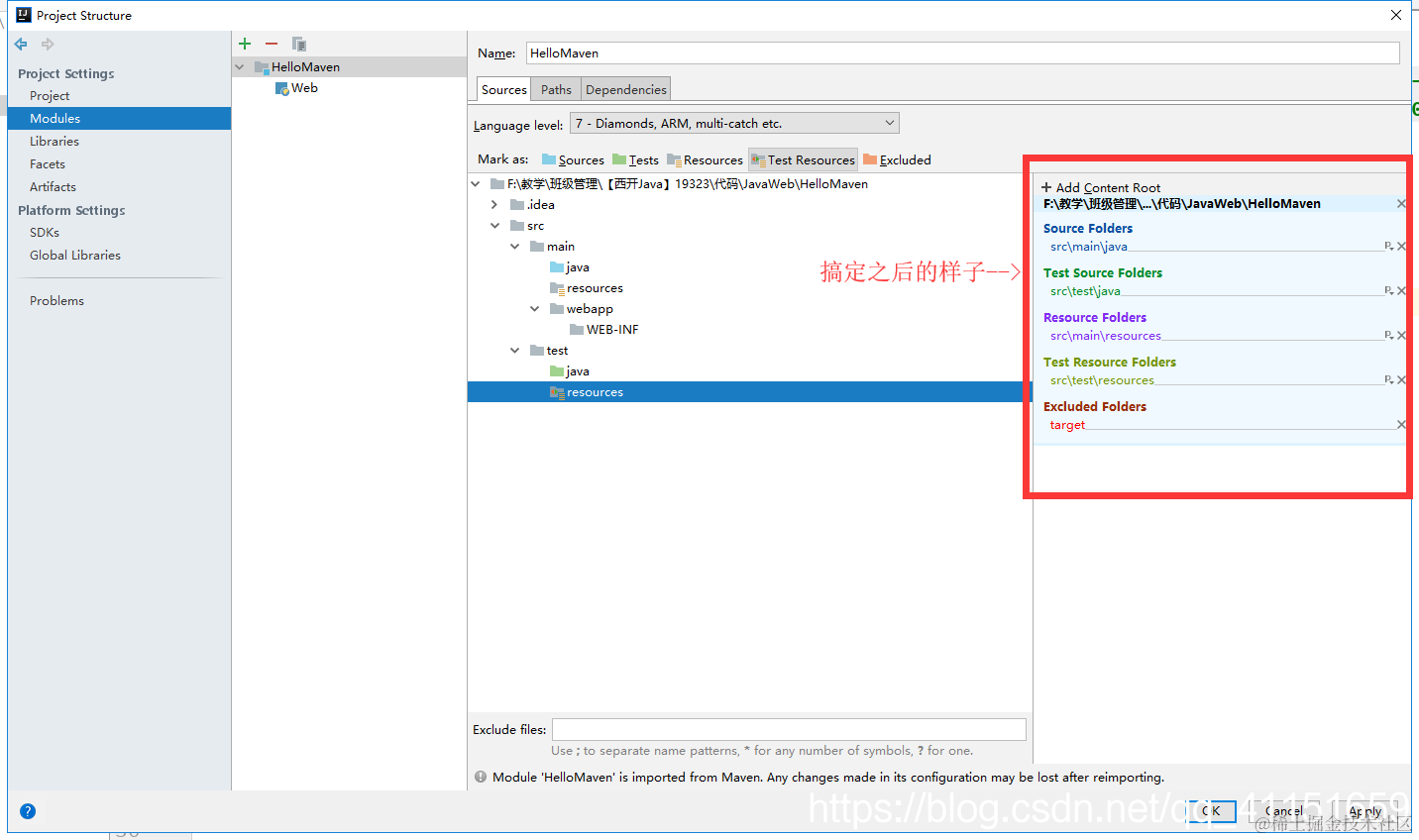Click the Exclude files input field
The width and height of the screenshot is (1419, 840).
(x=789, y=730)
